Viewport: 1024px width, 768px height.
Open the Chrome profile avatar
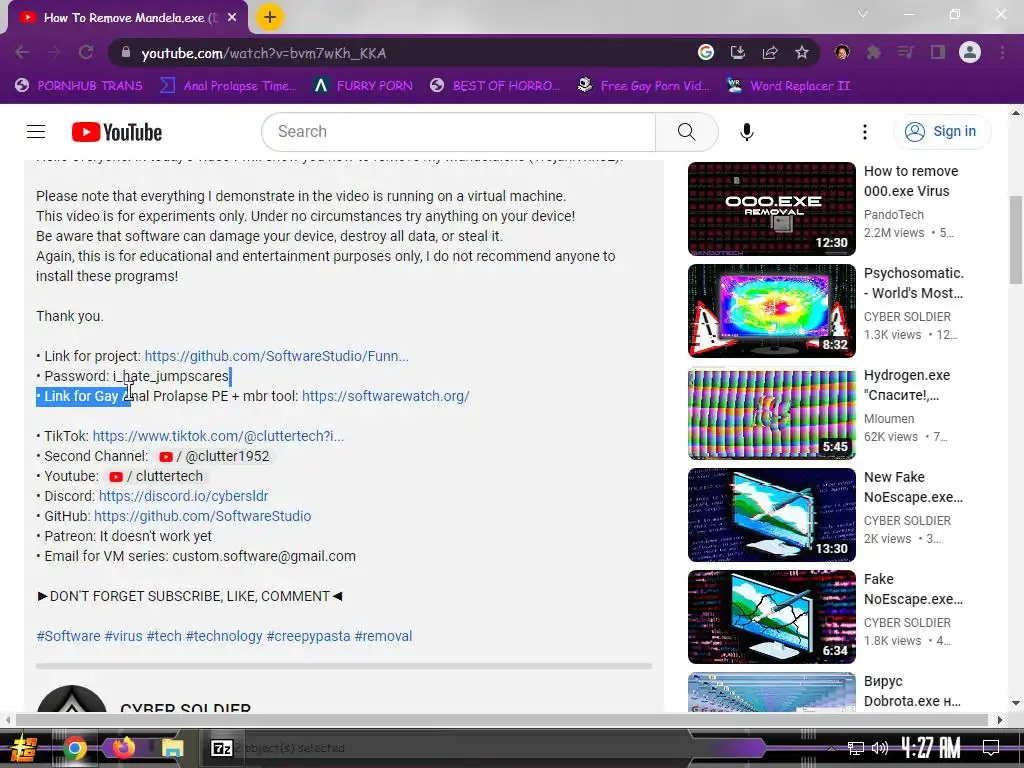click(970, 52)
